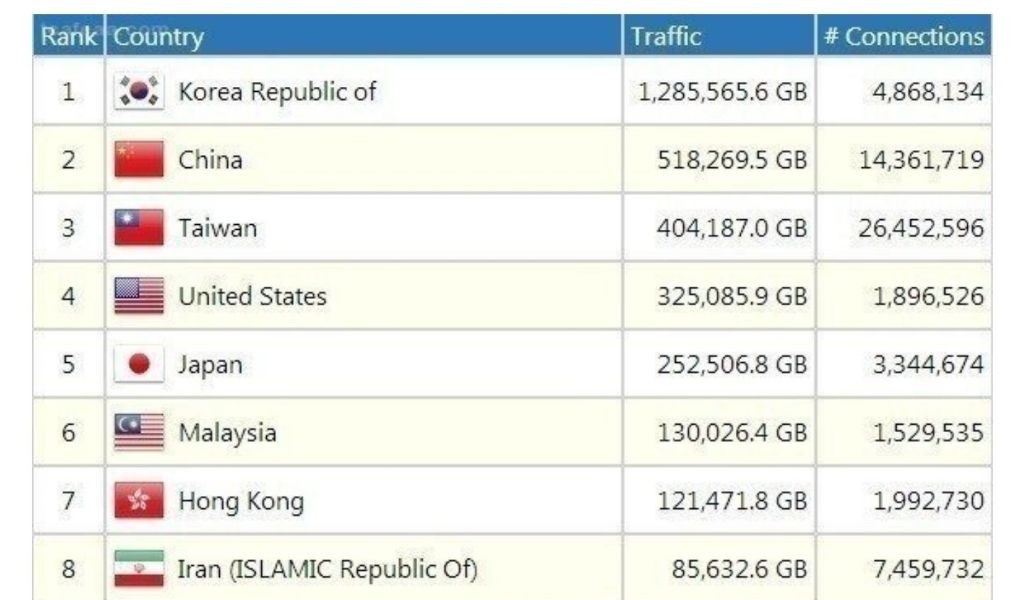Click the Malaysia flag icon
The width and height of the screenshot is (1024, 600).
coord(138,433)
